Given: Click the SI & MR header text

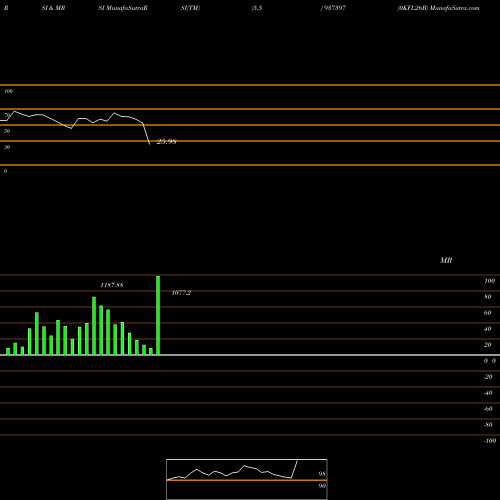Looking at the screenshot, I should pos(53,8).
